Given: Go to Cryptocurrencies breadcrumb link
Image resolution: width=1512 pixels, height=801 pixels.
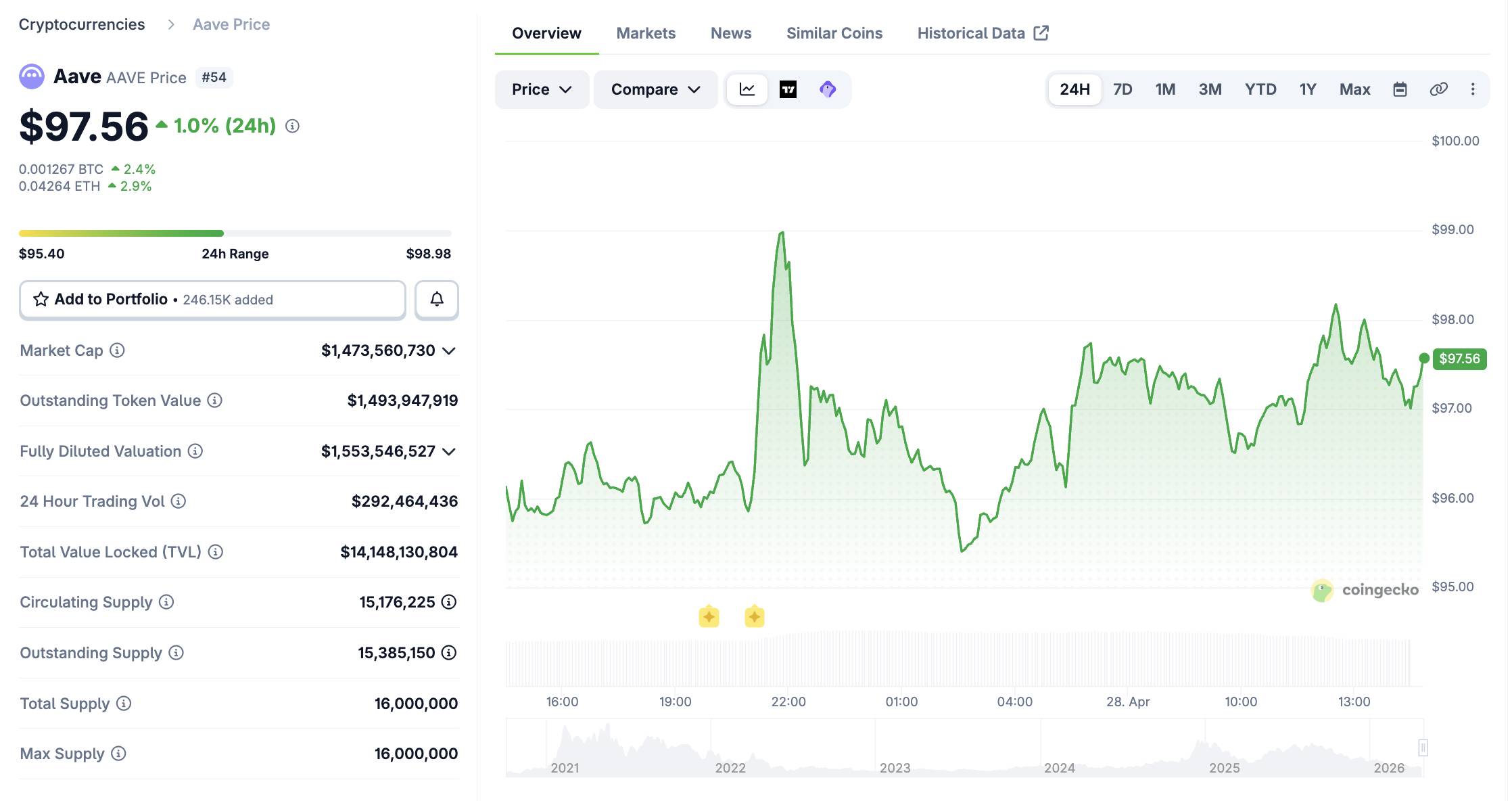Looking at the screenshot, I should click(x=82, y=24).
